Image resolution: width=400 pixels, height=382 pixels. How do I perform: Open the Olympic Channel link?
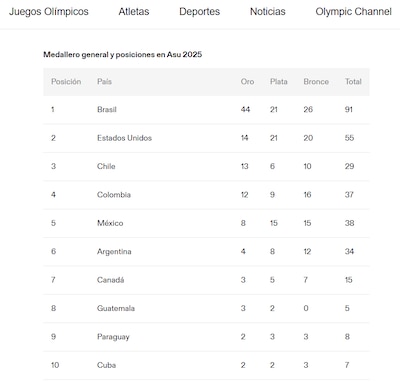click(354, 12)
